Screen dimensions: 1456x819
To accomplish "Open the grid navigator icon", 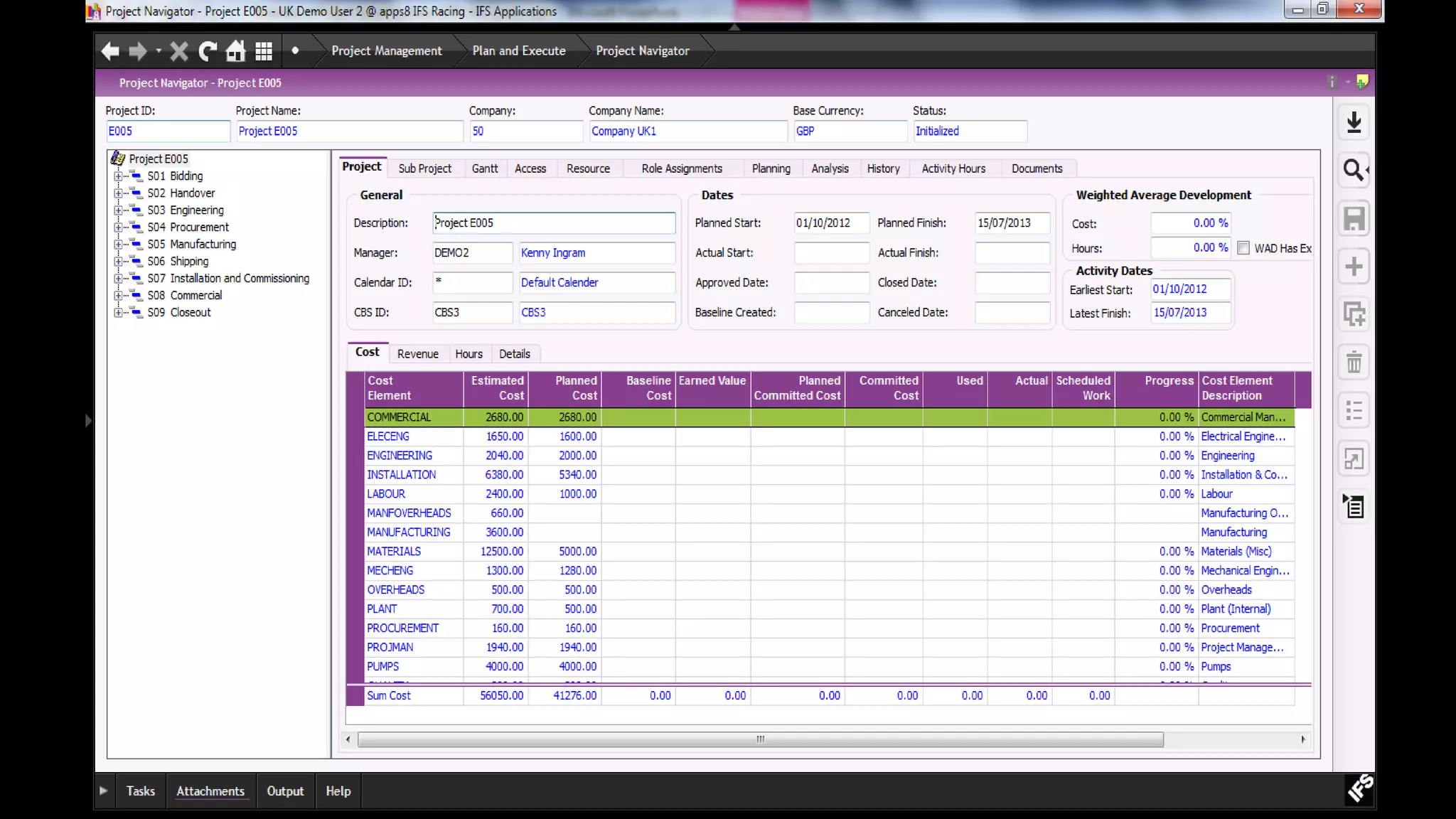I will 264,51.
